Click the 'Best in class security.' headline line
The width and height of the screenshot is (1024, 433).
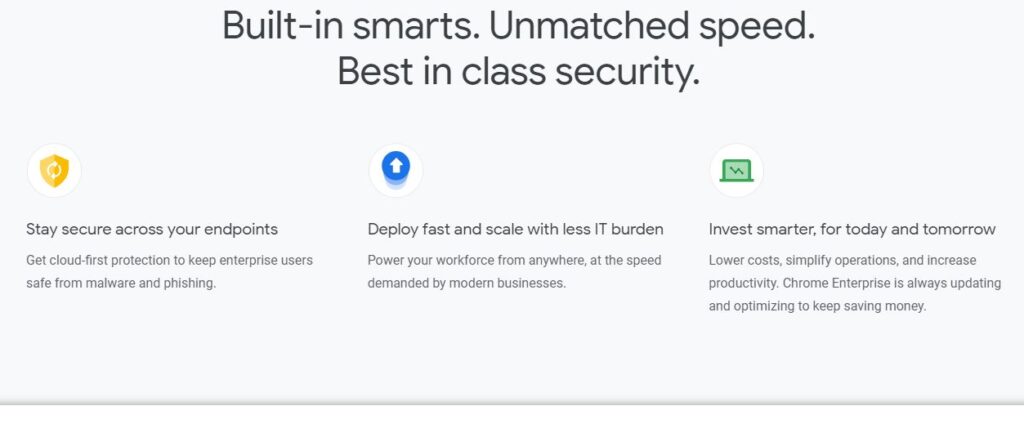coord(517,71)
